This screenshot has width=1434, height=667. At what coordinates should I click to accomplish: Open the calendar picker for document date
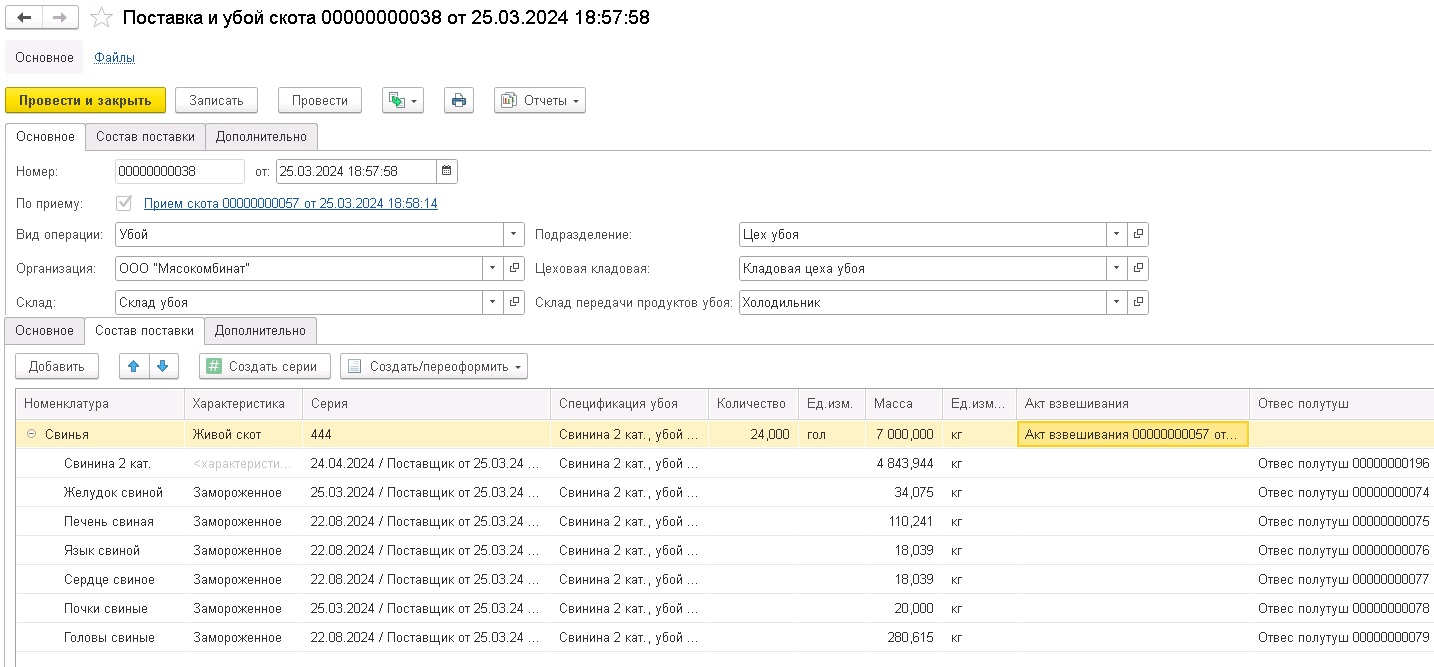(447, 171)
